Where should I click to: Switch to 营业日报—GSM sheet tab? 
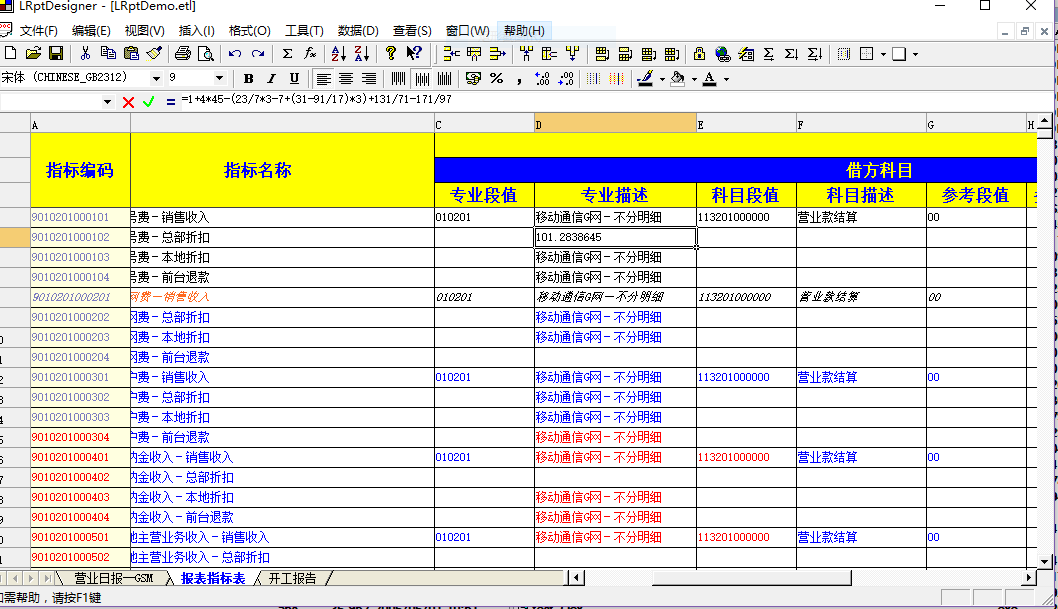(113, 578)
